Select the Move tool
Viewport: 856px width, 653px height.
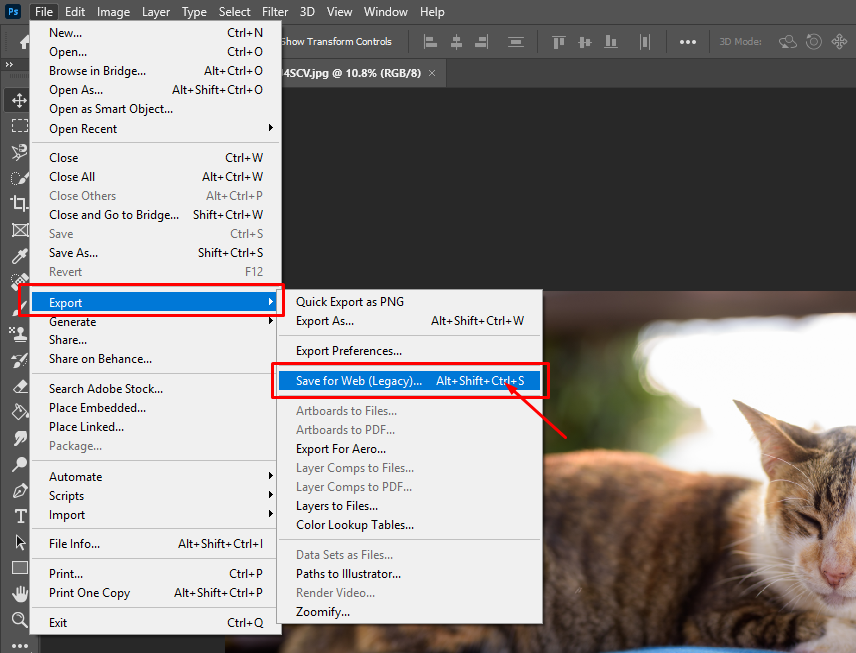(x=19, y=100)
